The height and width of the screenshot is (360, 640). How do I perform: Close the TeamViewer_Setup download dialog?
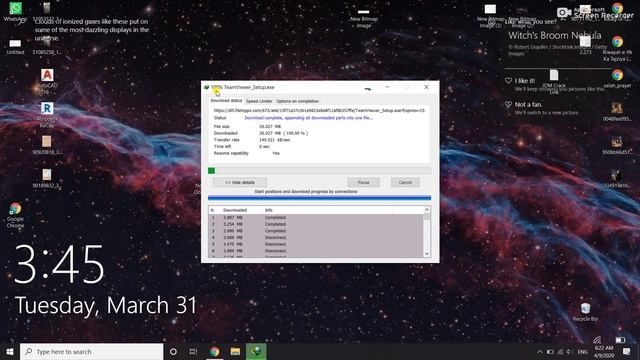426,87
